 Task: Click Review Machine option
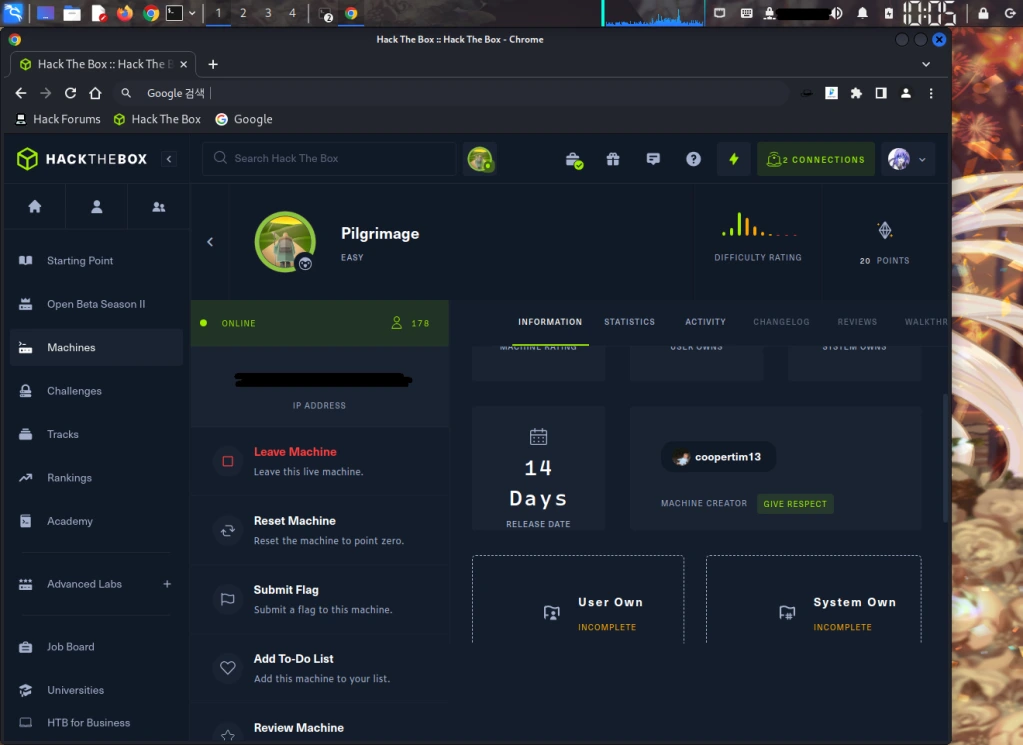tap(320, 728)
